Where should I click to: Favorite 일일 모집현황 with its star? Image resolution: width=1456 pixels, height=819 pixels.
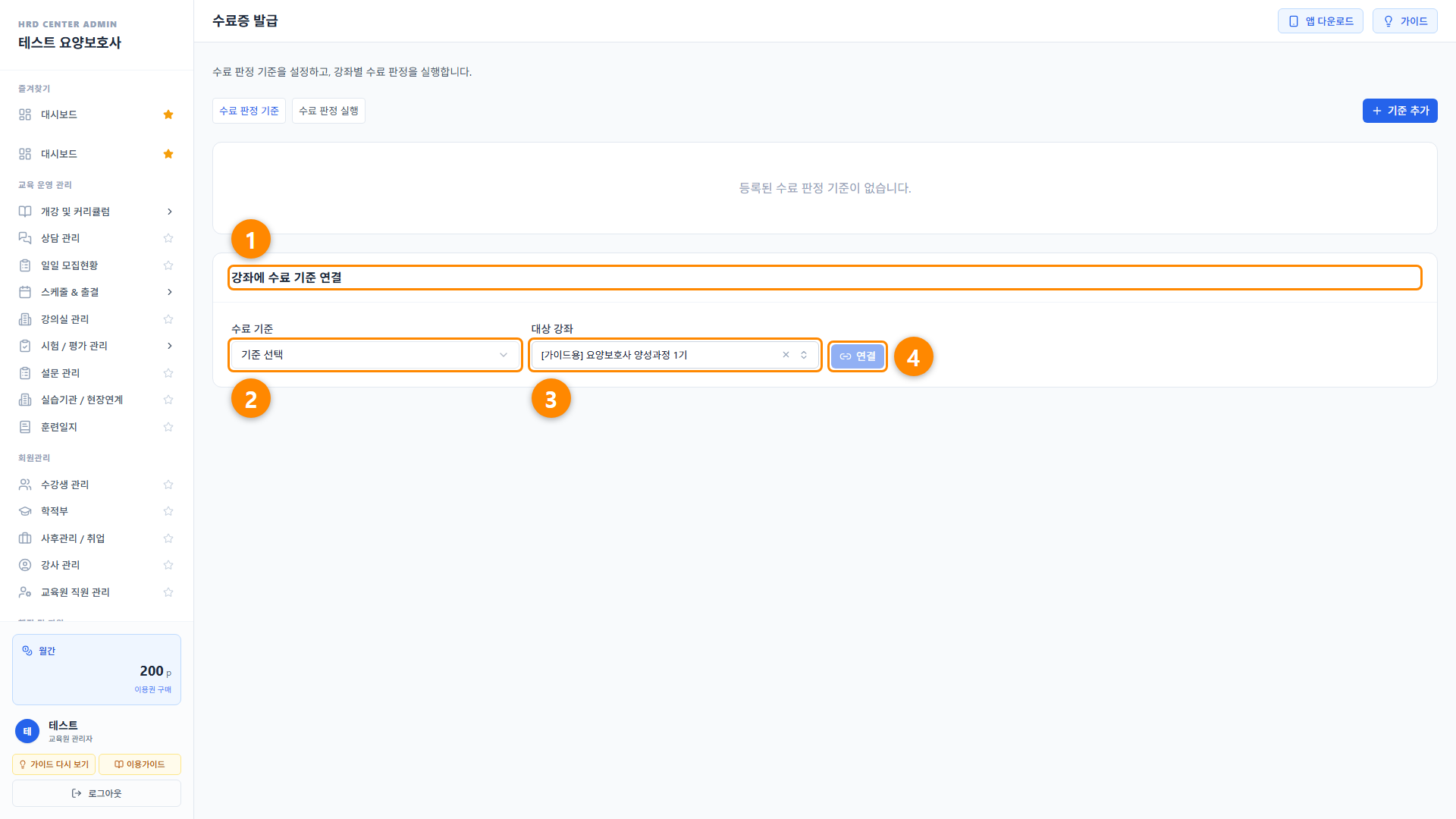(x=168, y=265)
